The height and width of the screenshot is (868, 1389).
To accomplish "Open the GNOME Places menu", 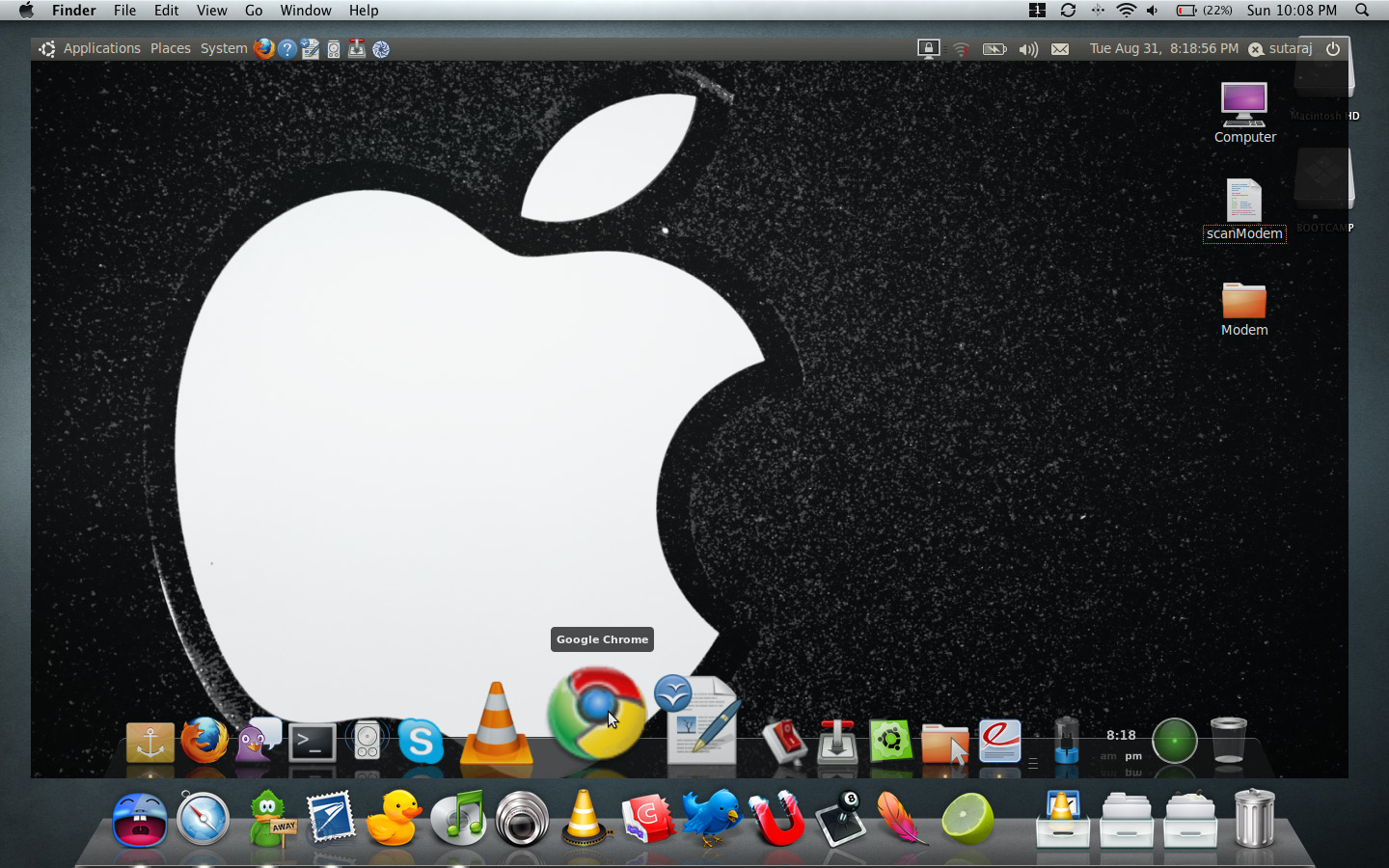I will [x=171, y=48].
